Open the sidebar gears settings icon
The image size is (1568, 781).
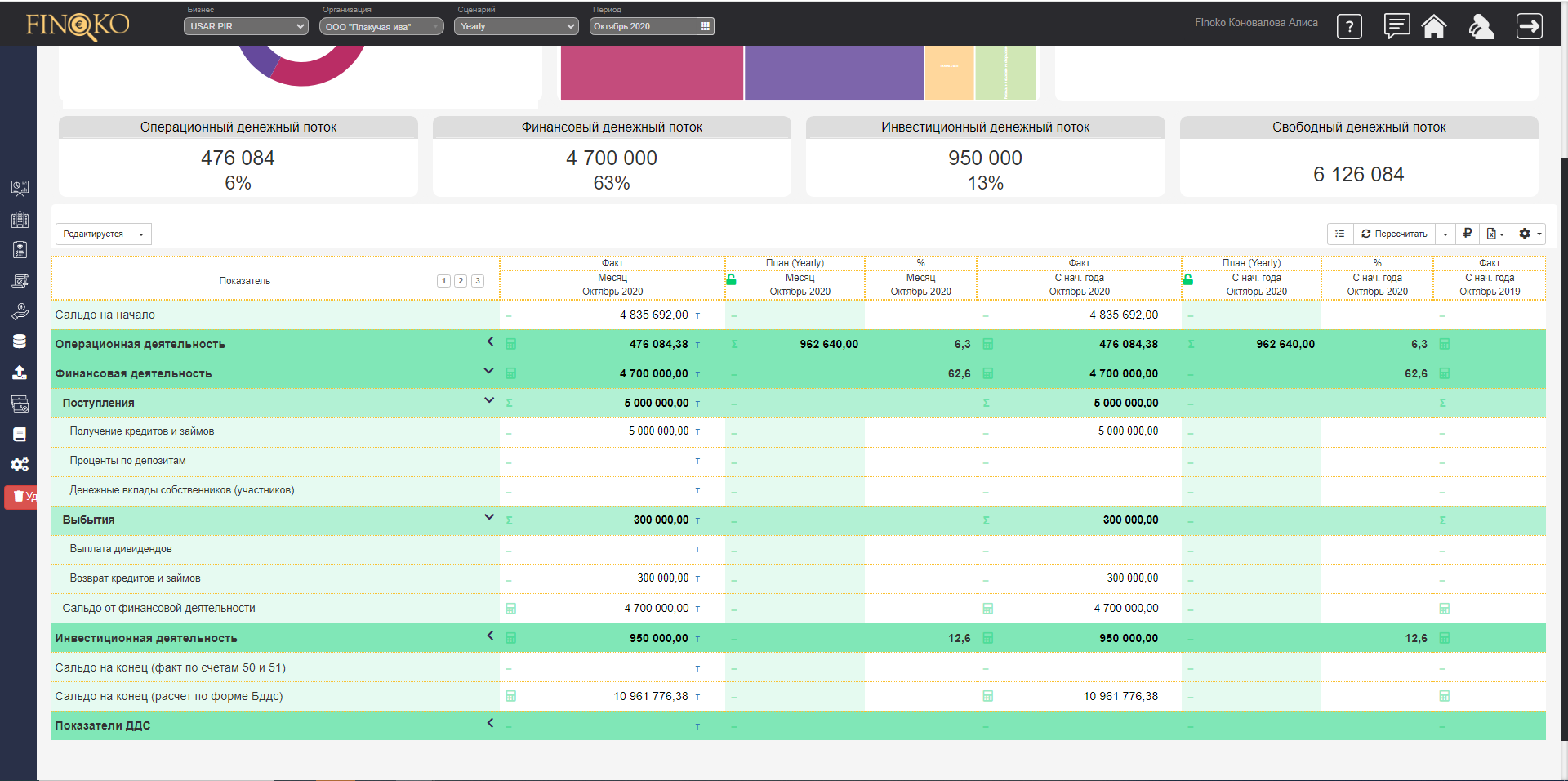(20, 464)
